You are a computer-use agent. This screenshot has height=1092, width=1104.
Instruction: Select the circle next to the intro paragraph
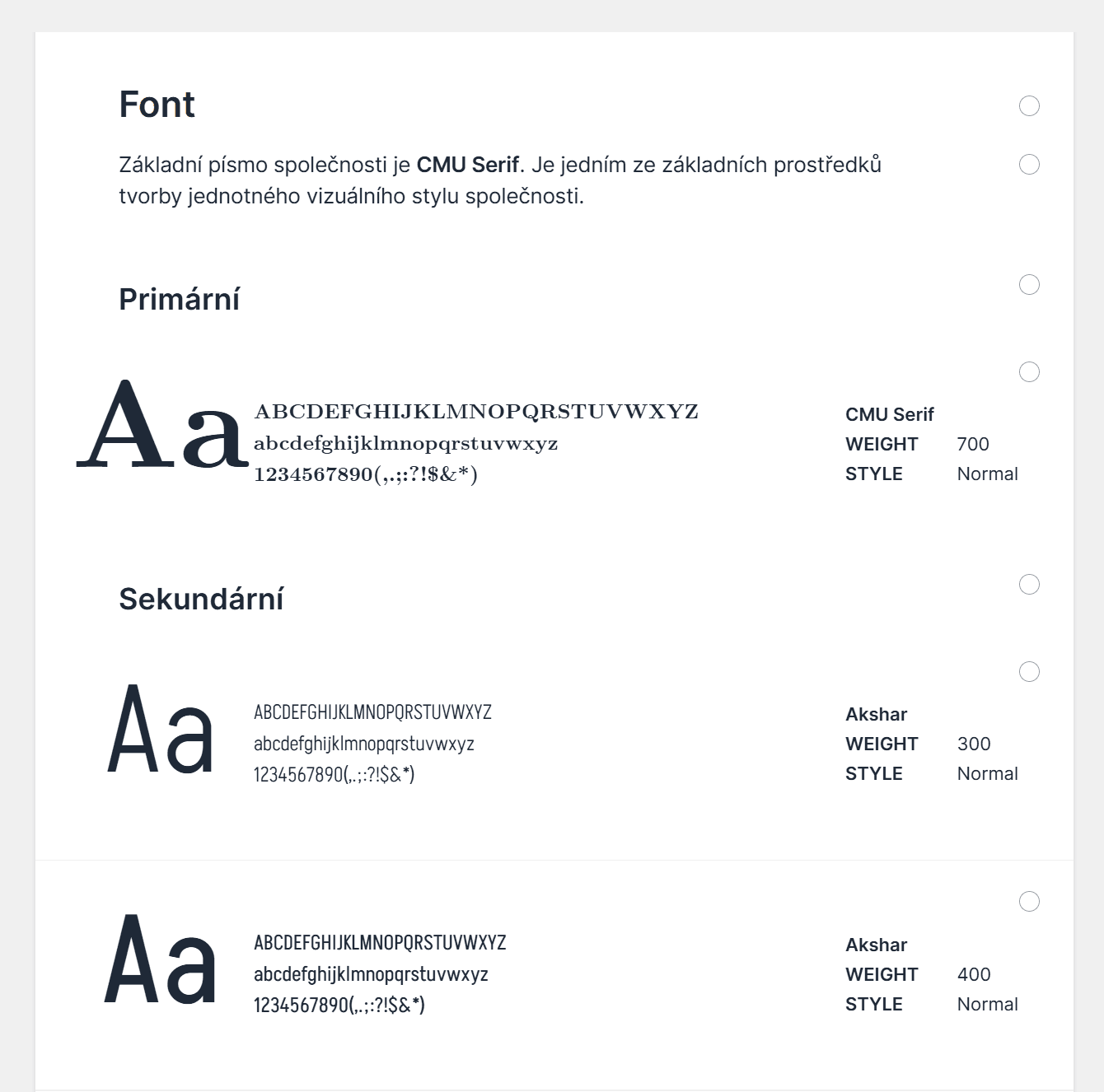(1029, 164)
